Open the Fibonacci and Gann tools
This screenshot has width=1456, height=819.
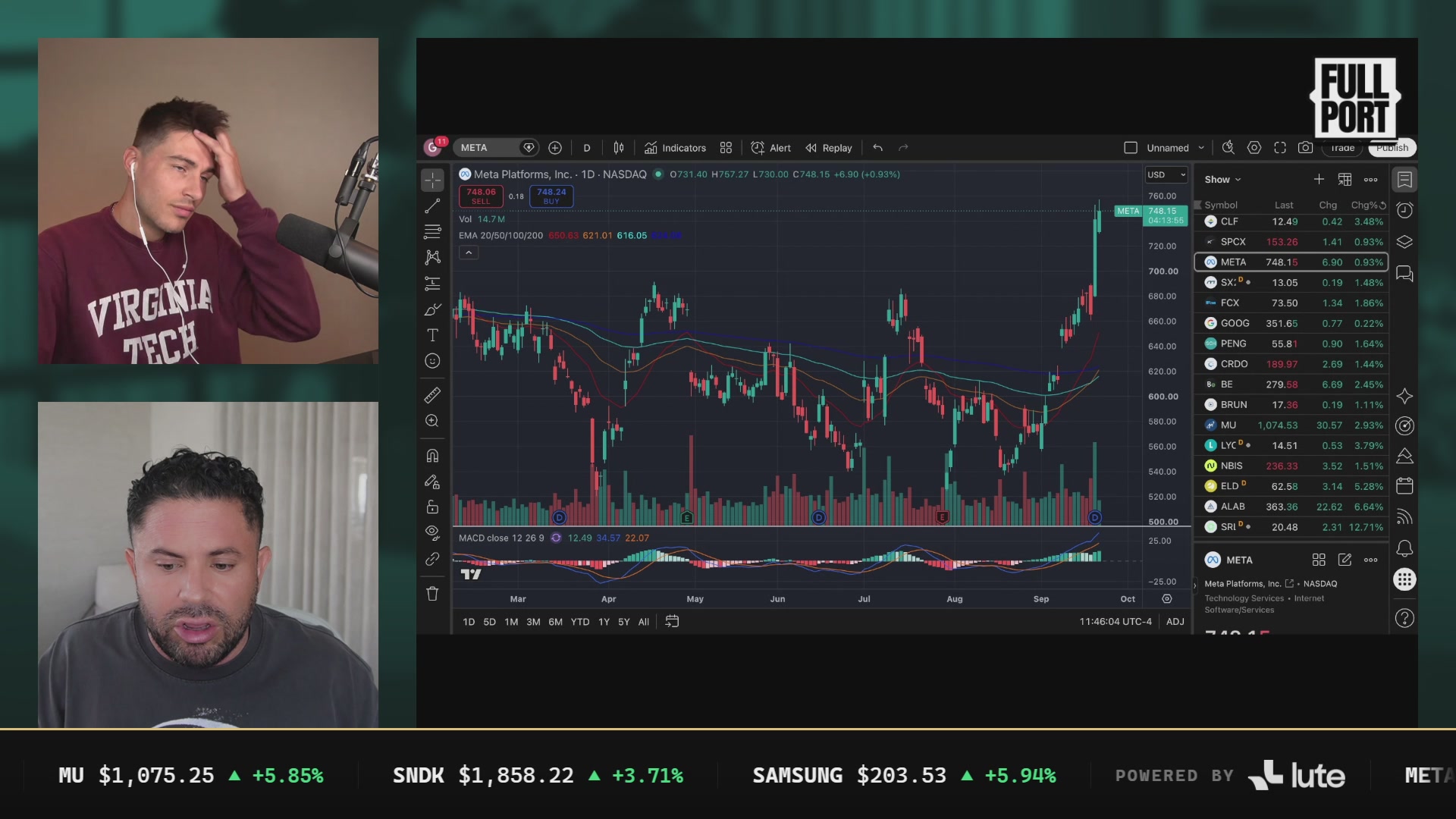pyautogui.click(x=432, y=231)
